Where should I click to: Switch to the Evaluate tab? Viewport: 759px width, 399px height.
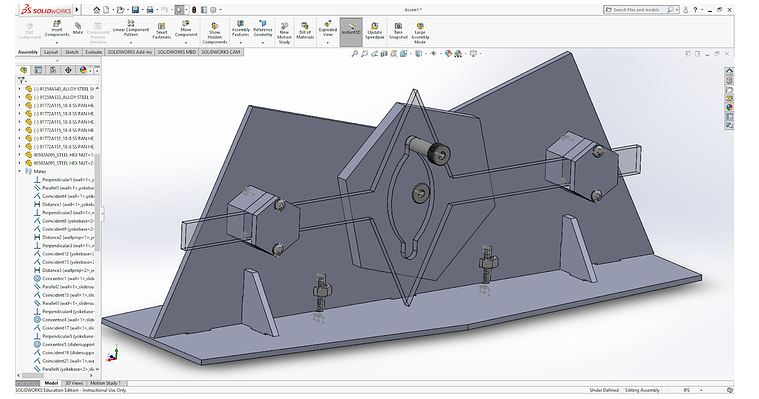93,52
